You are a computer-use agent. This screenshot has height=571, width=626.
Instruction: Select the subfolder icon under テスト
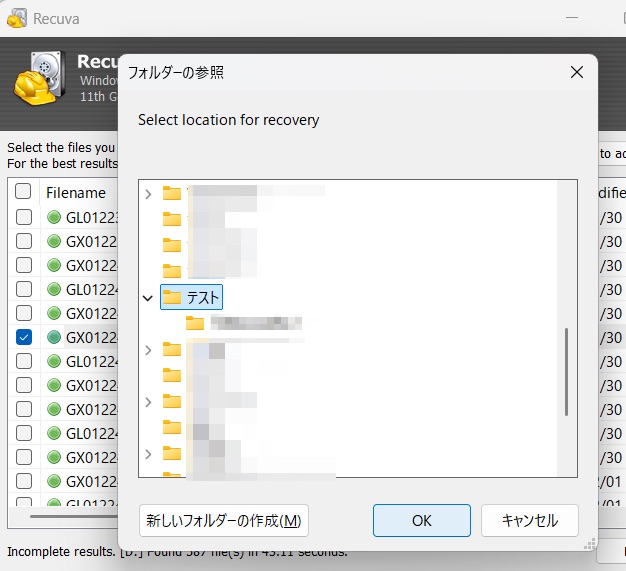tap(195, 323)
